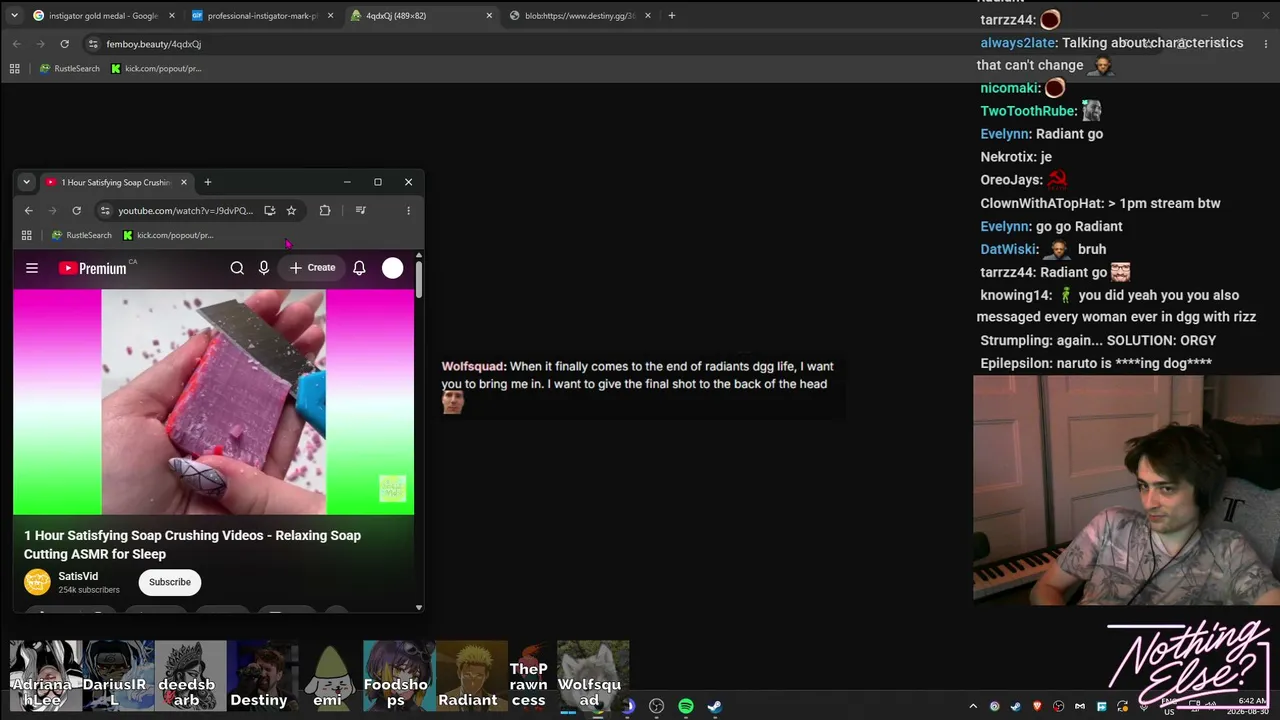Go back in the YouTube window
This screenshot has width=1280, height=720.
click(28, 211)
